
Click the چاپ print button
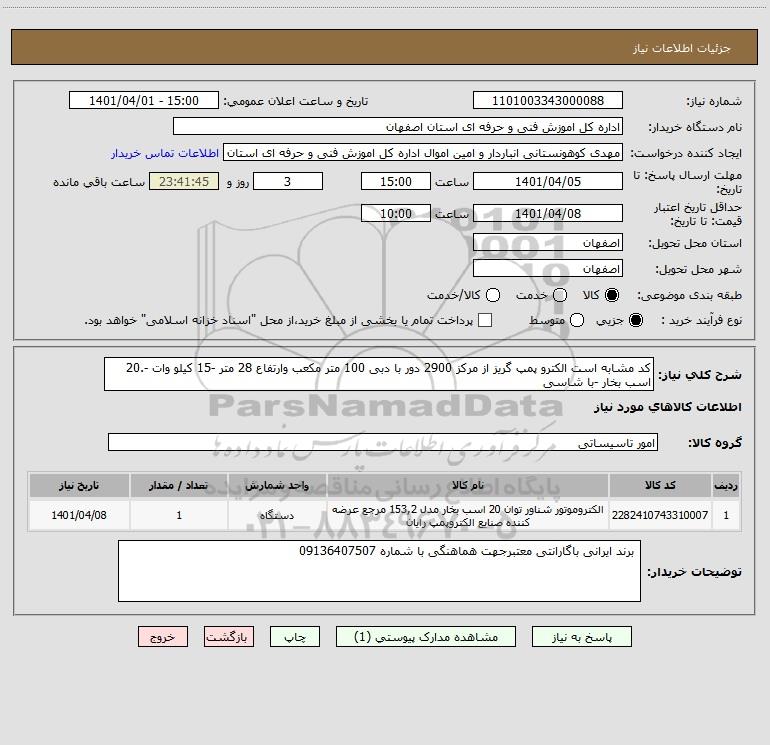295,637
